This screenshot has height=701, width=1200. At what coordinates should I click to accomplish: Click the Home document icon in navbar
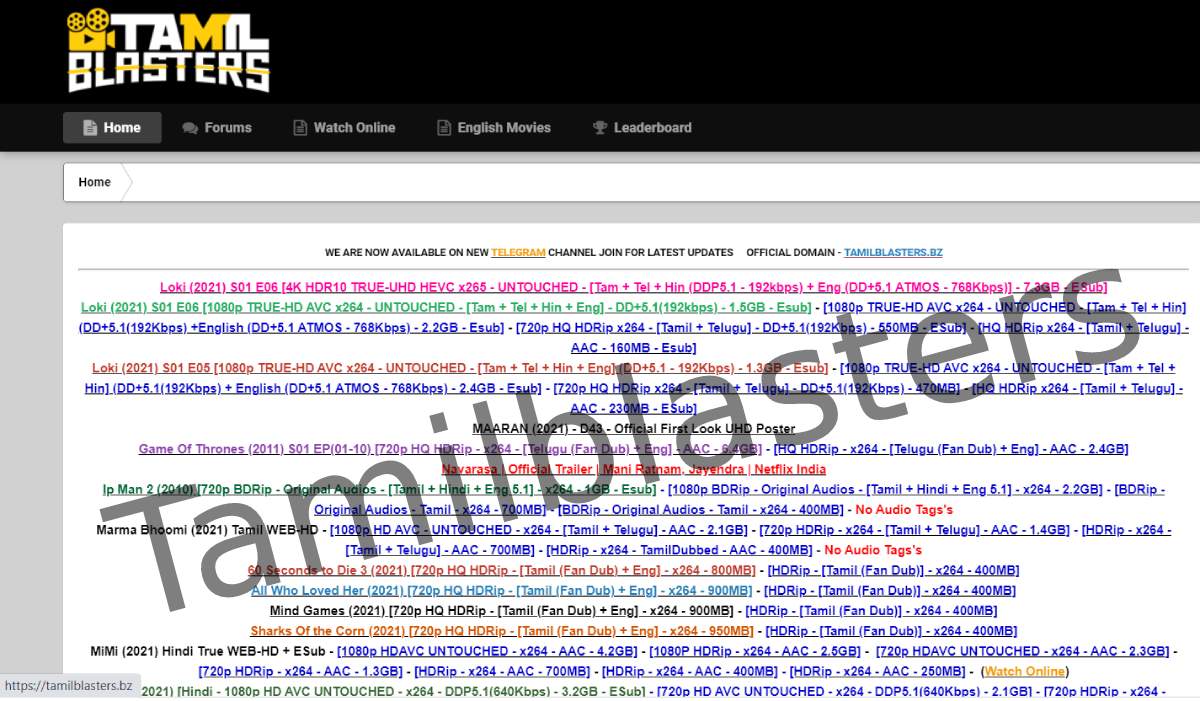(90, 127)
